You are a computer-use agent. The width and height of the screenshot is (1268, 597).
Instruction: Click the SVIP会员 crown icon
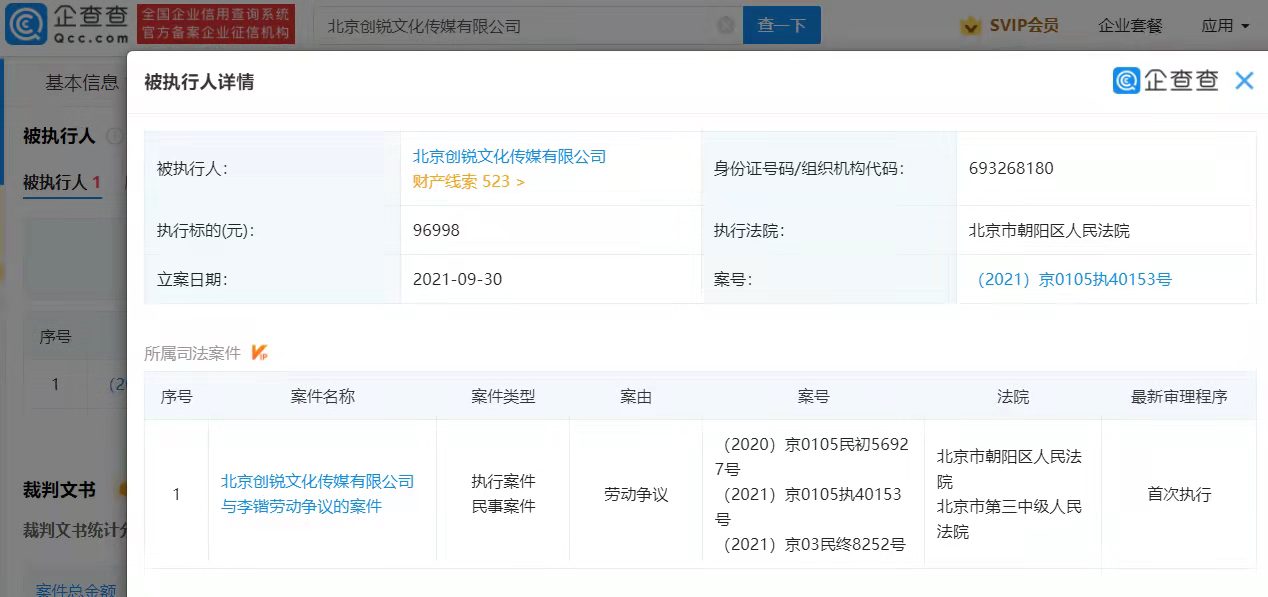(x=970, y=26)
